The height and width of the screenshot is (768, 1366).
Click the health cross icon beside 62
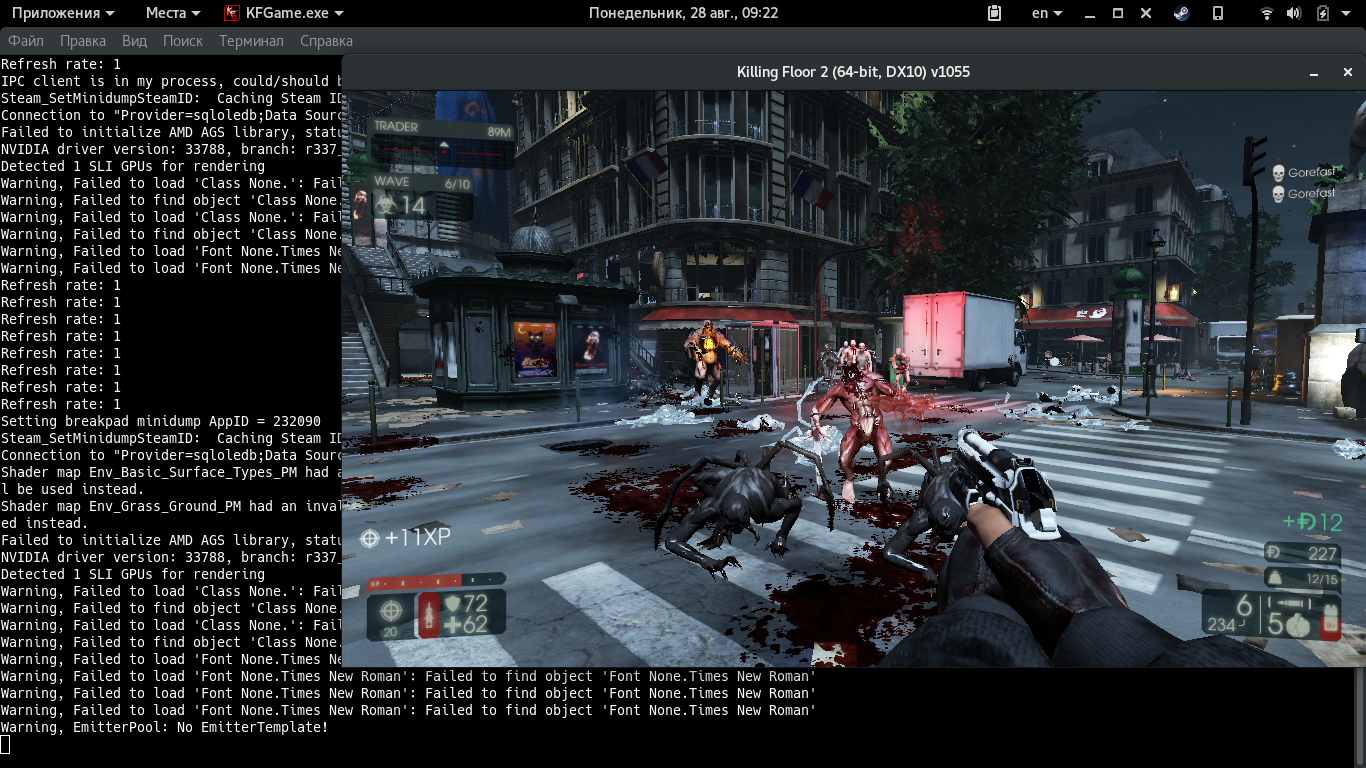(454, 626)
